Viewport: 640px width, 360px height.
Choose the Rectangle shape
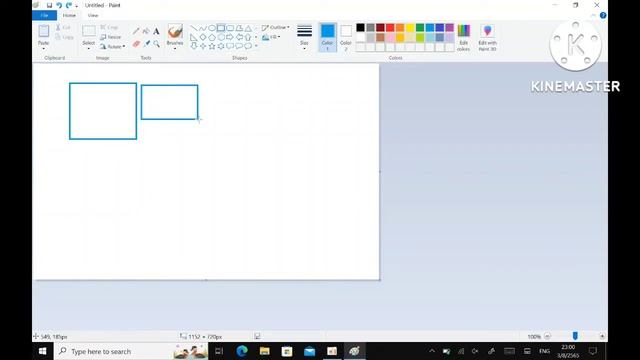click(x=221, y=28)
